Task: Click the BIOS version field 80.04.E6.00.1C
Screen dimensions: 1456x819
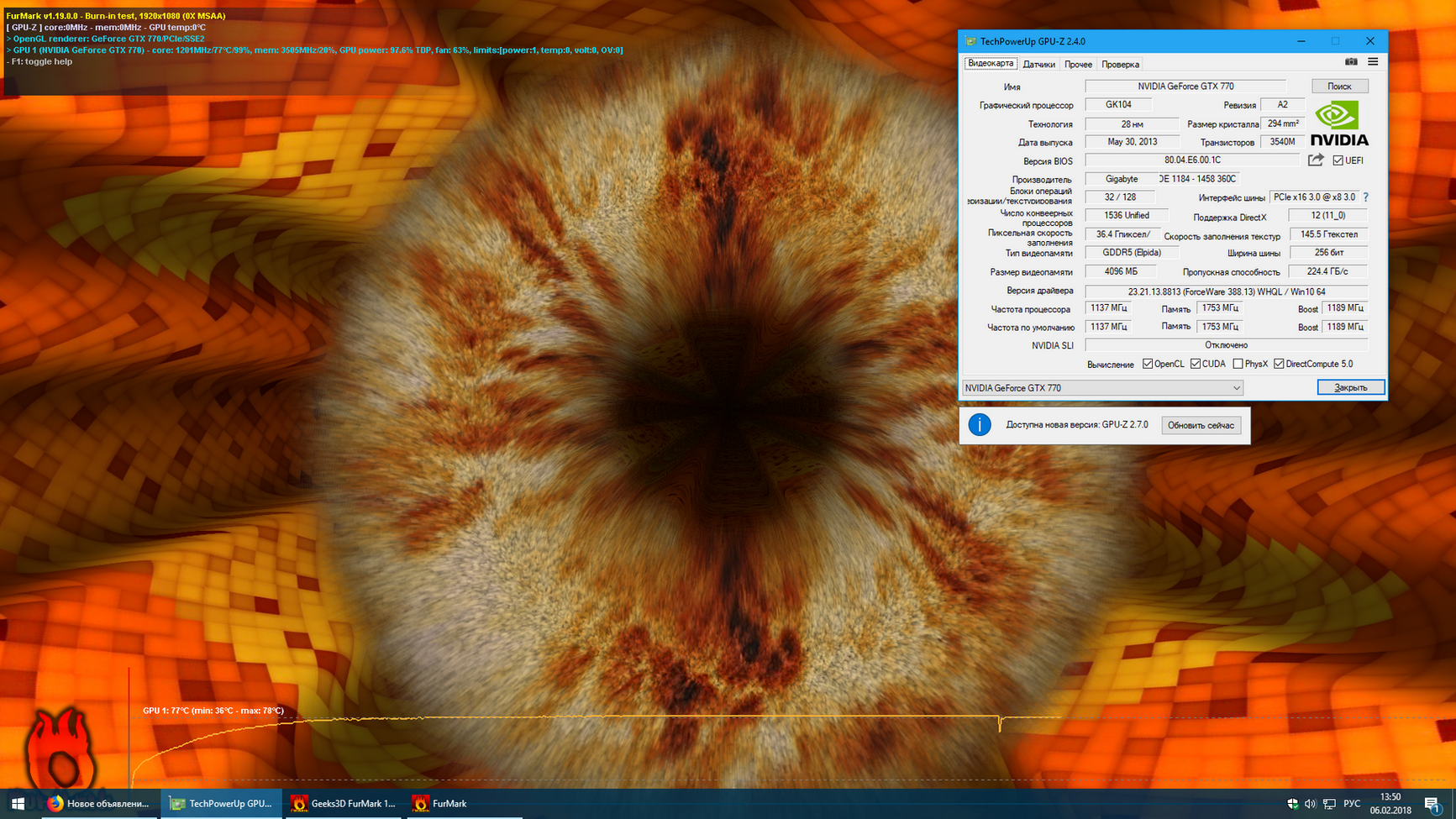Action: point(1191,160)
